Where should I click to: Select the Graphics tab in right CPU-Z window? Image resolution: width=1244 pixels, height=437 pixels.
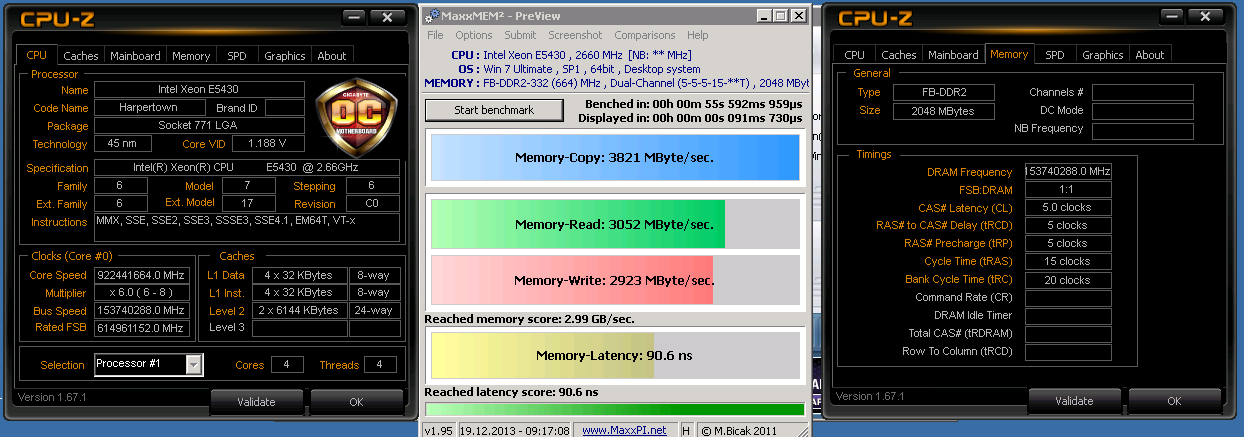coord(1103,55)
